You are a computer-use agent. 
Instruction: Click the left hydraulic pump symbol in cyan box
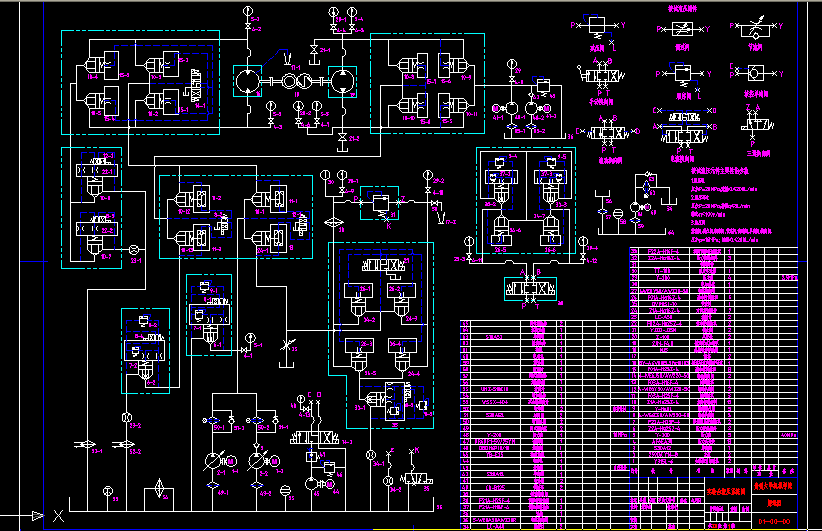246,81
